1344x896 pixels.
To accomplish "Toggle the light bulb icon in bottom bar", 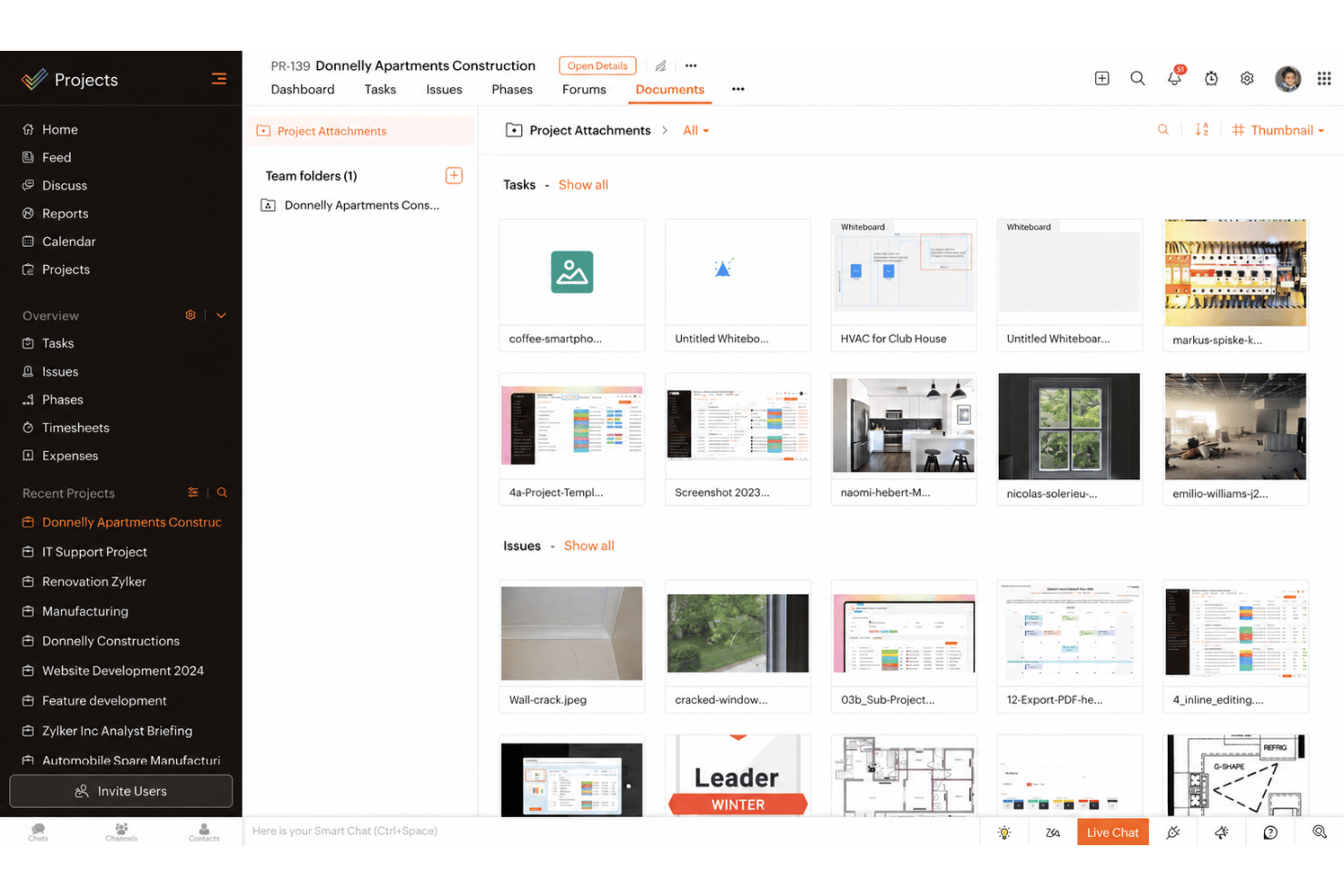I will (1004, 832).
